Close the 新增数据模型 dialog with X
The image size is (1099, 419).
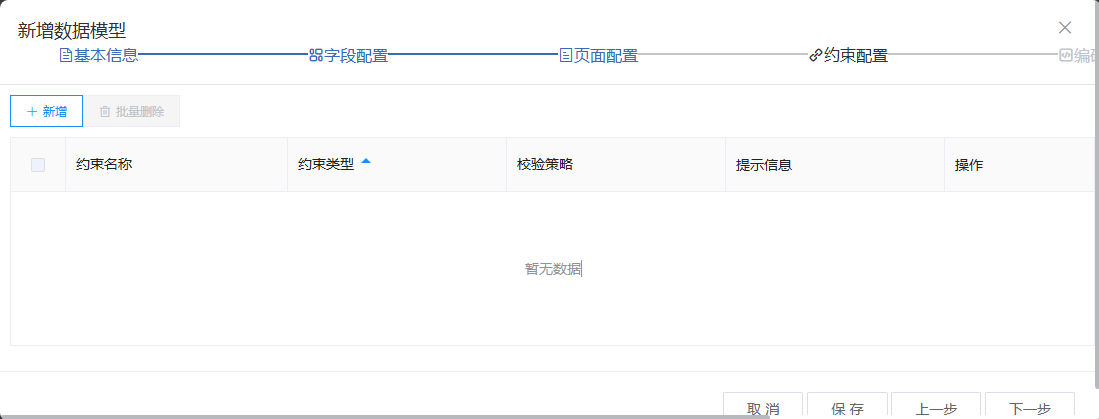(1065, 28)
